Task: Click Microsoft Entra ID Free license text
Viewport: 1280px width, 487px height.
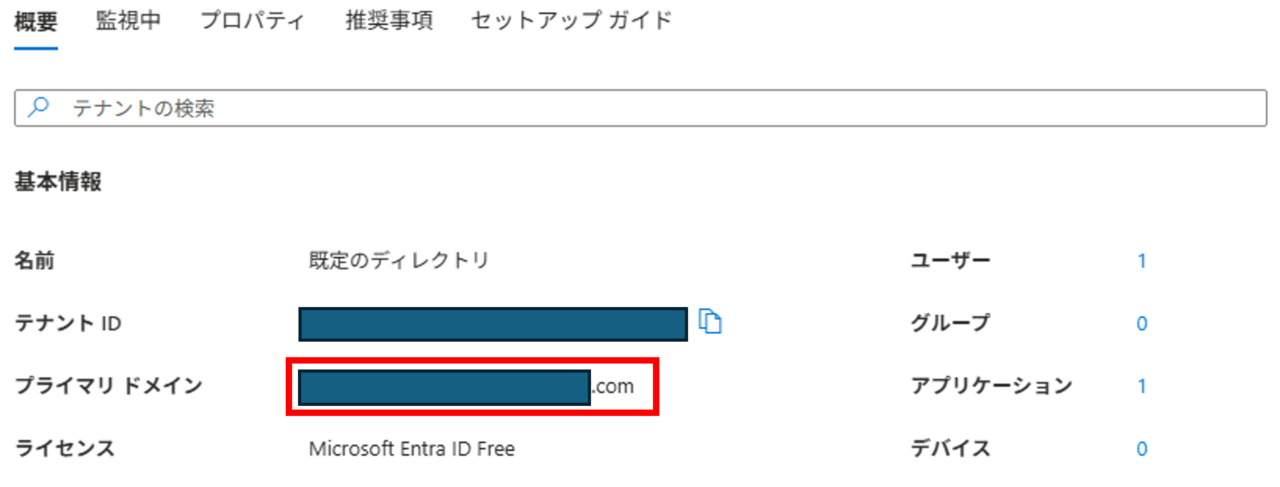Action: [412, 449]
